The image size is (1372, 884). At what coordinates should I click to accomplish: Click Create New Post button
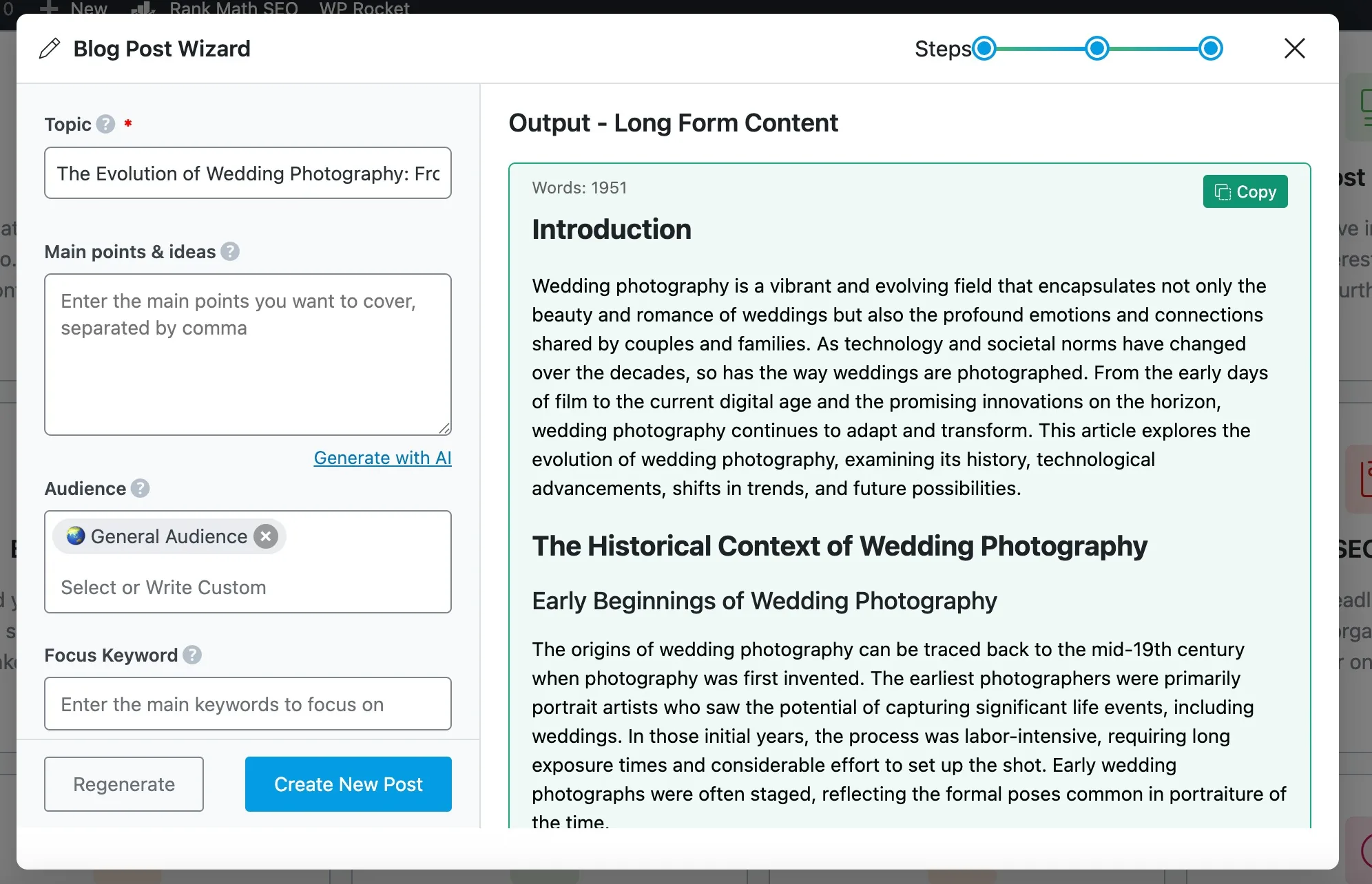pos(348,784)
